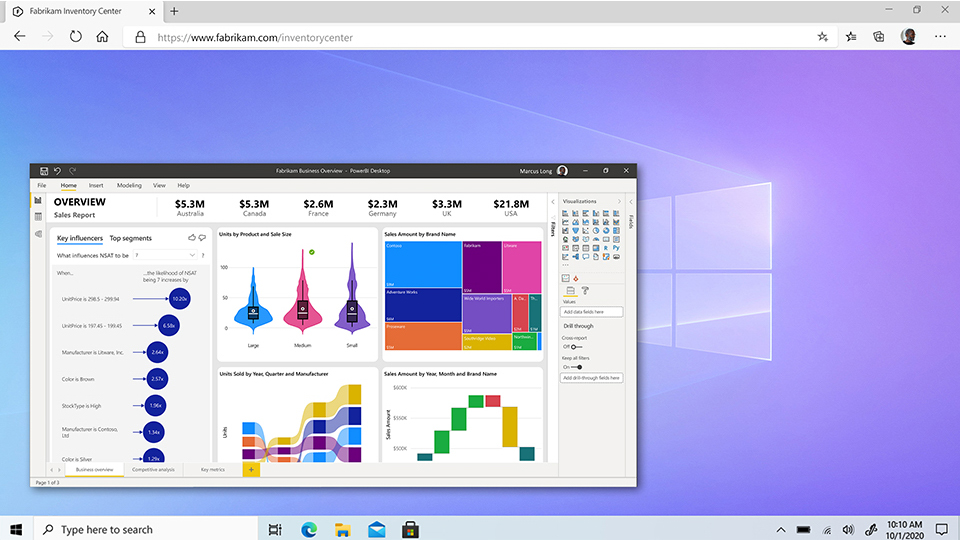Viewport: 960px width, 540px height.
Task: Redo action in Power BI title bar
Action: (72, 171)
